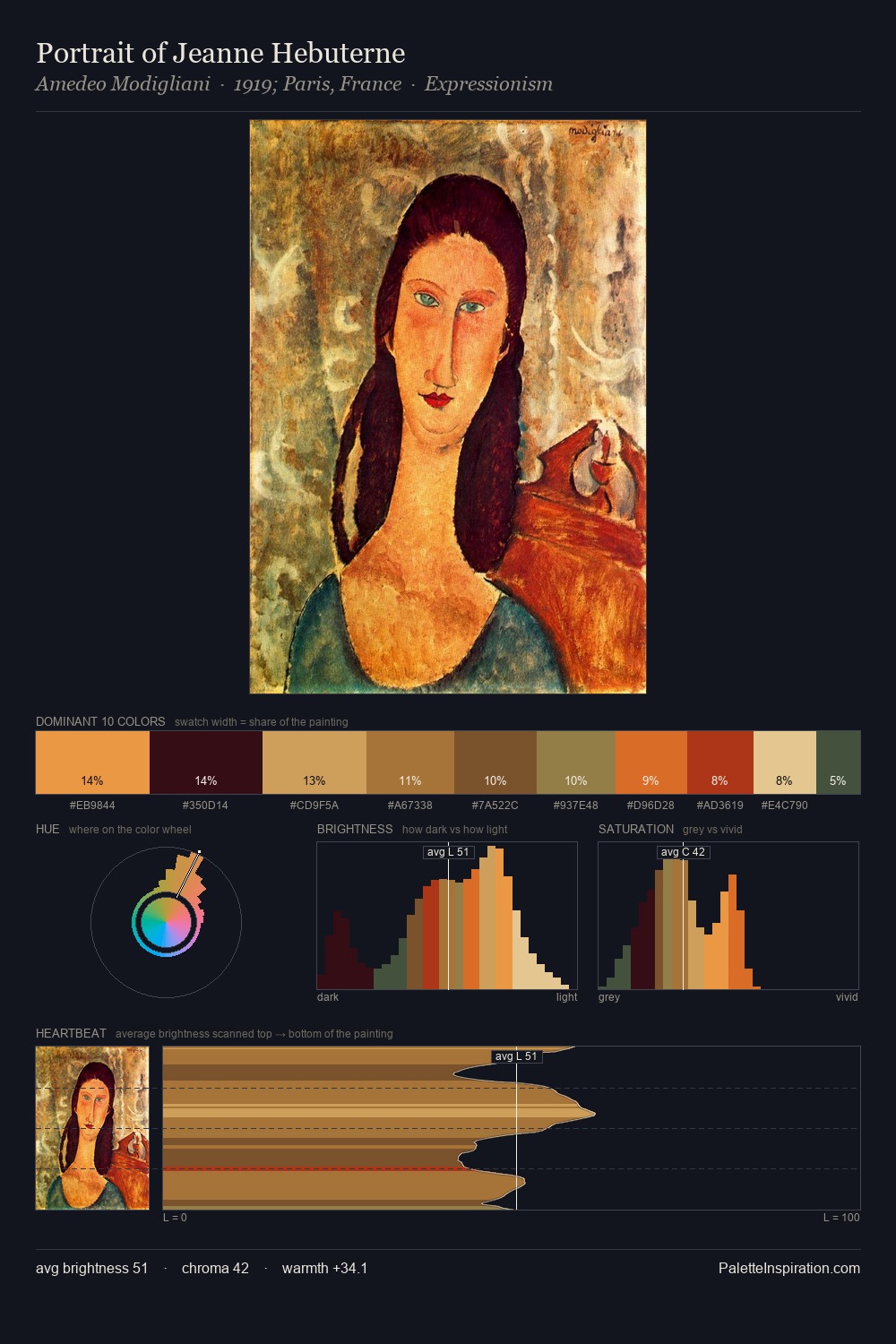Select the rust red swatch above #AD3619
Screen dimensions: 896x1344
coord(720,762)
